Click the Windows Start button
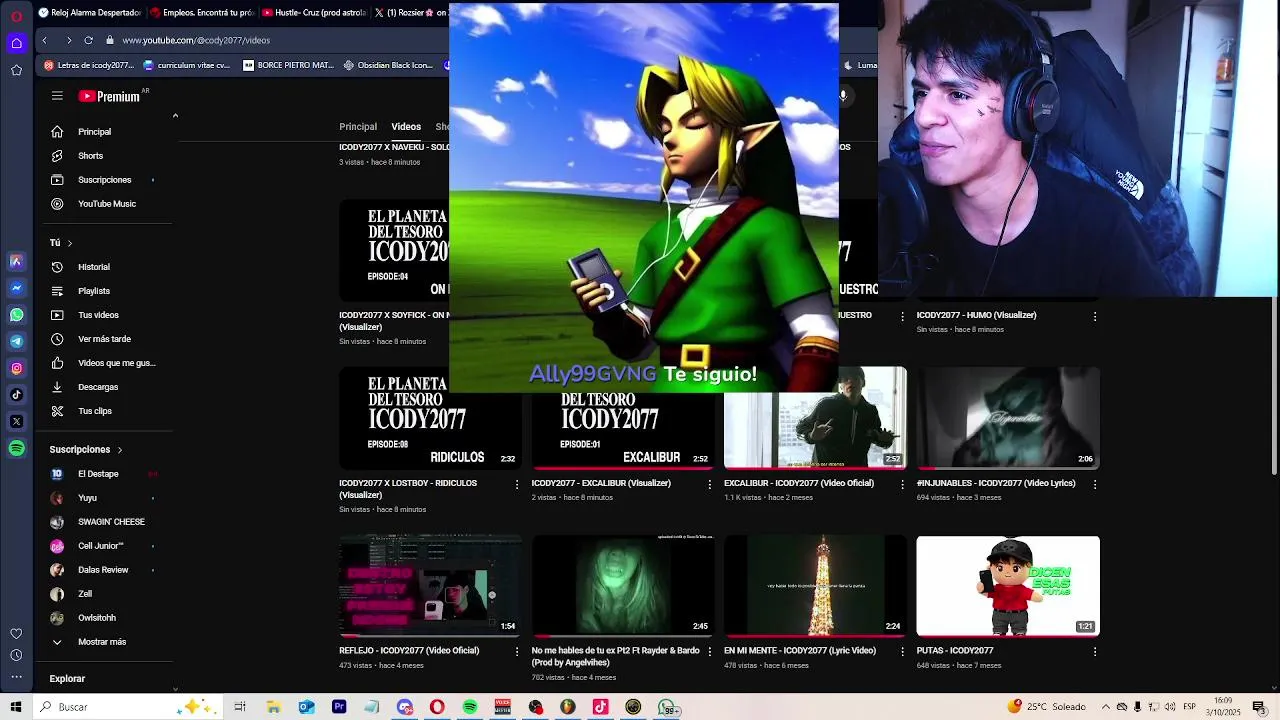Screen dimensions: 1280x720 (16, 707)
